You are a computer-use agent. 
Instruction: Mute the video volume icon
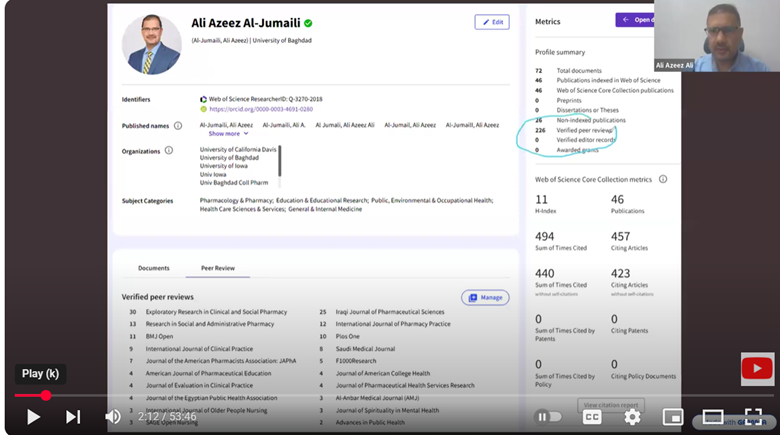pyautogui.click(x=112, y=417)
